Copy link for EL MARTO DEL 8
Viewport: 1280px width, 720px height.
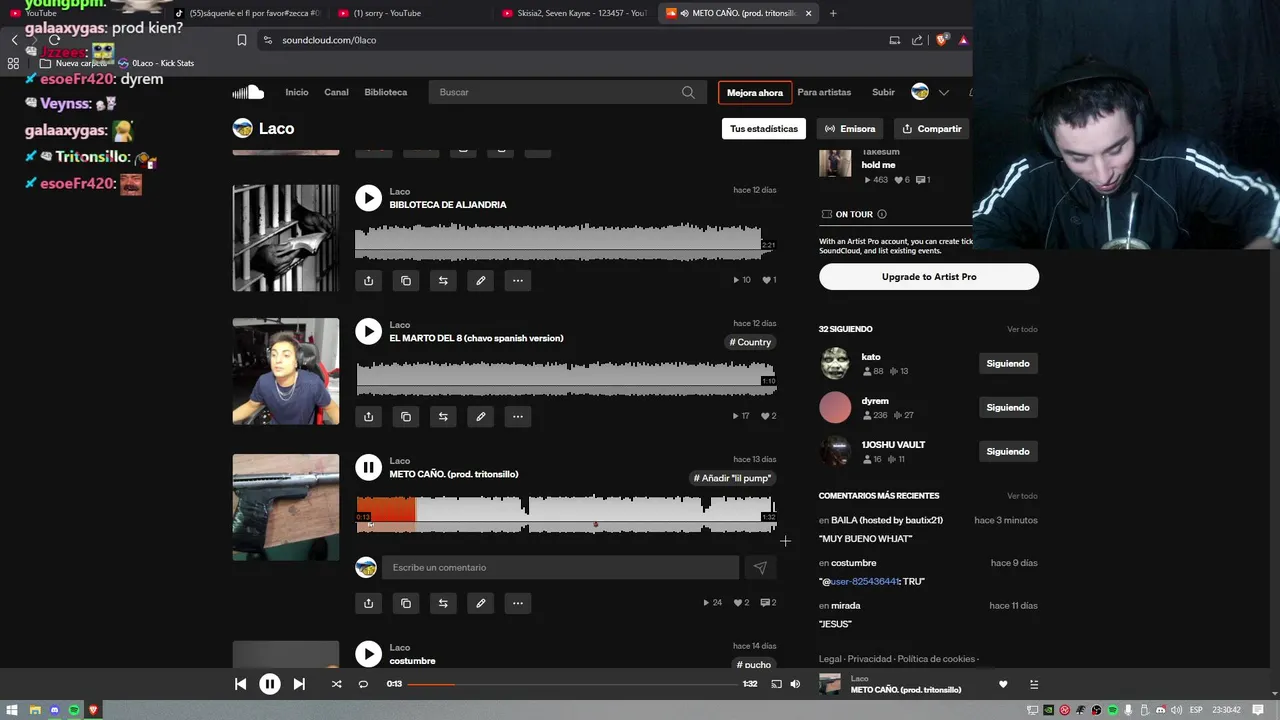coord(406,417)
